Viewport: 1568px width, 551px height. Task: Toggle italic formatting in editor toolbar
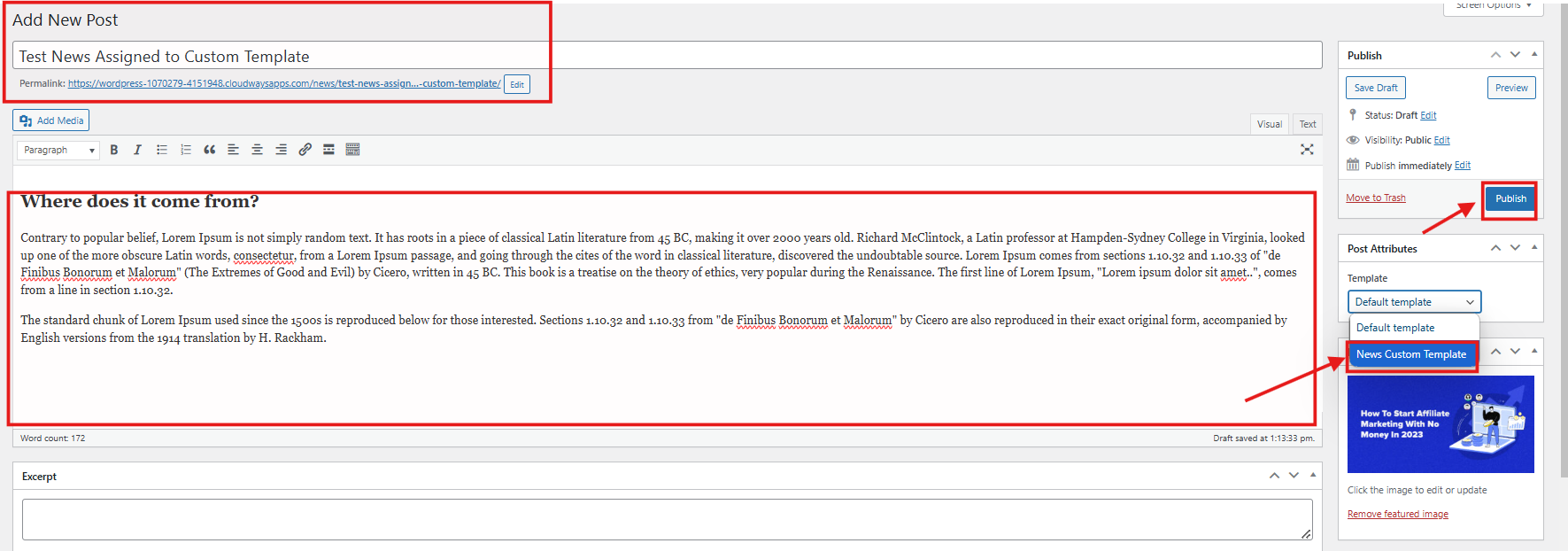click(x=137, y=150)
